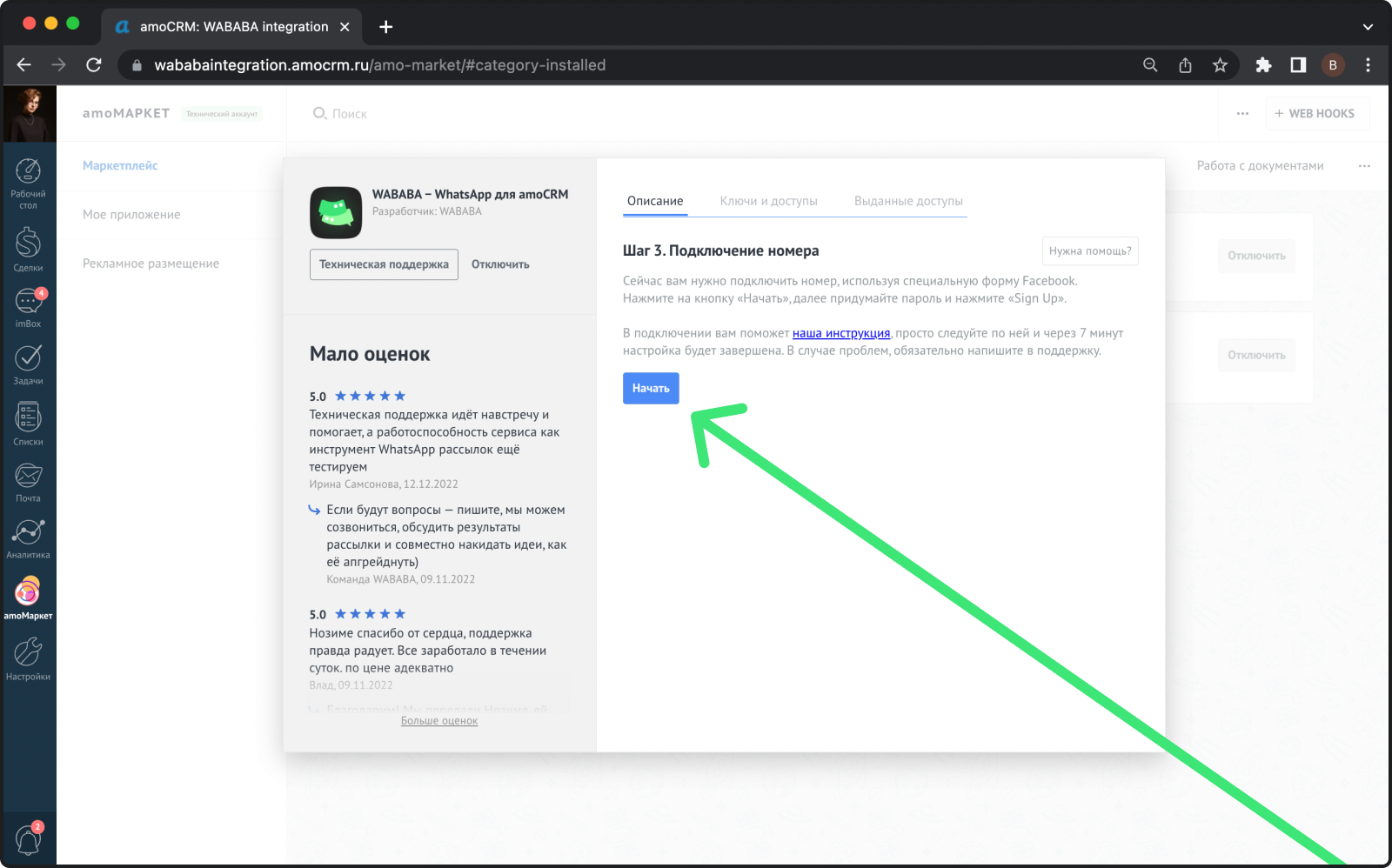Open the наша инструкция link
Viewport: 1392px width, 868px height.
(841, 333)
